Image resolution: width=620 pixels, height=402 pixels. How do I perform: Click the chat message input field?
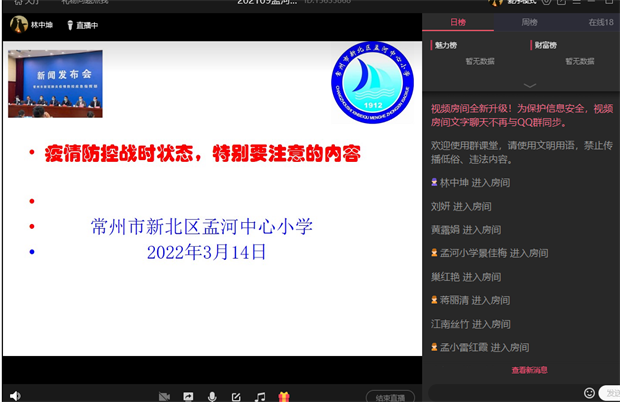click(x=505, y=393)
